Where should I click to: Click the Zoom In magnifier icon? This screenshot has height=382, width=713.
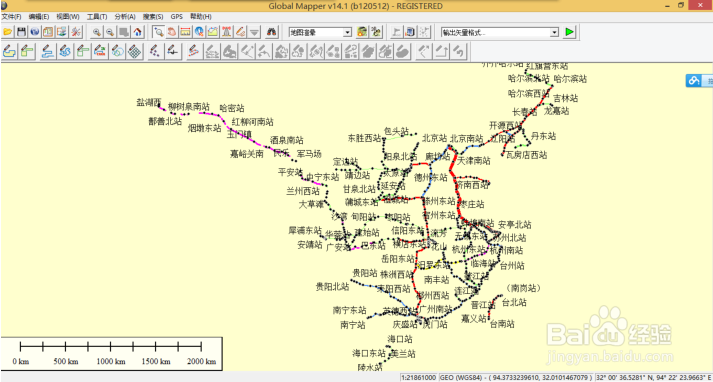[x=96, y=32]
